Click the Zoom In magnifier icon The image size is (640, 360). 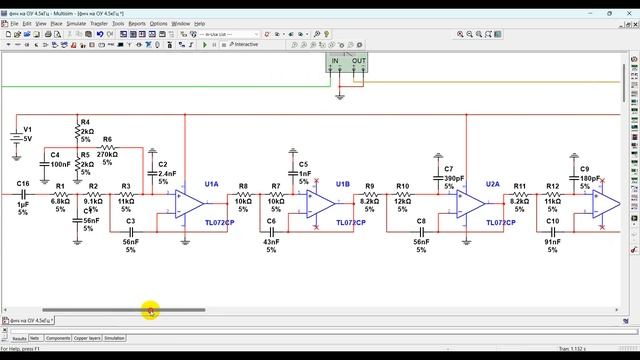coord(460,34)
